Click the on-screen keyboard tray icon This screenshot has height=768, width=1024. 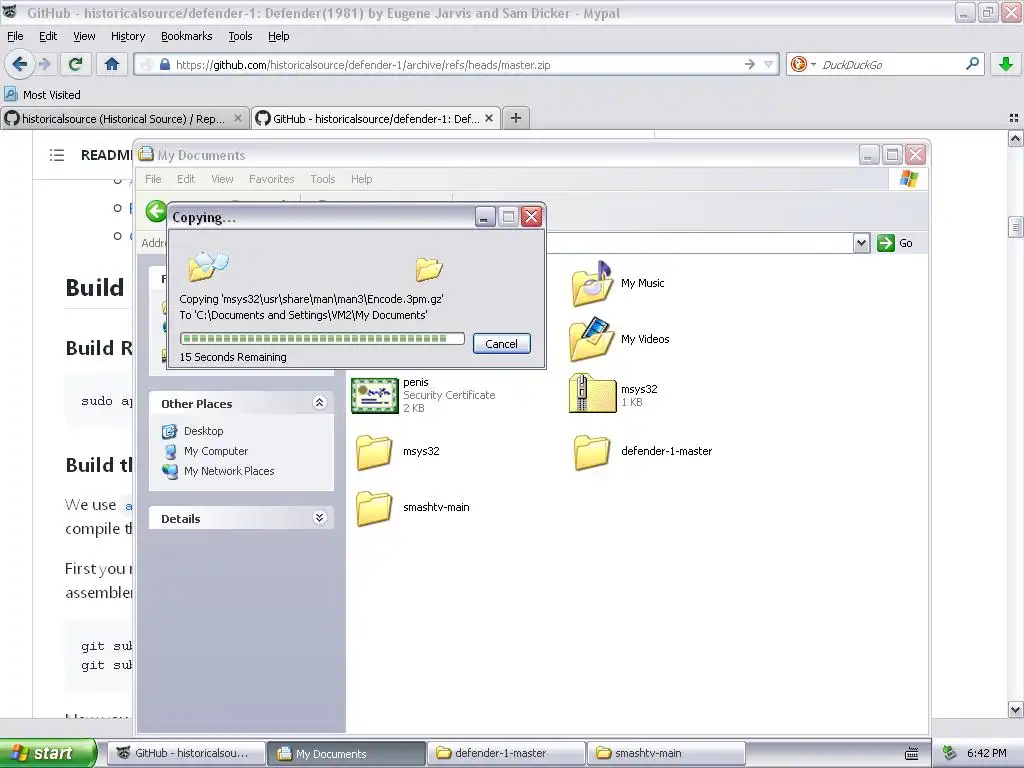pos(912,754)
